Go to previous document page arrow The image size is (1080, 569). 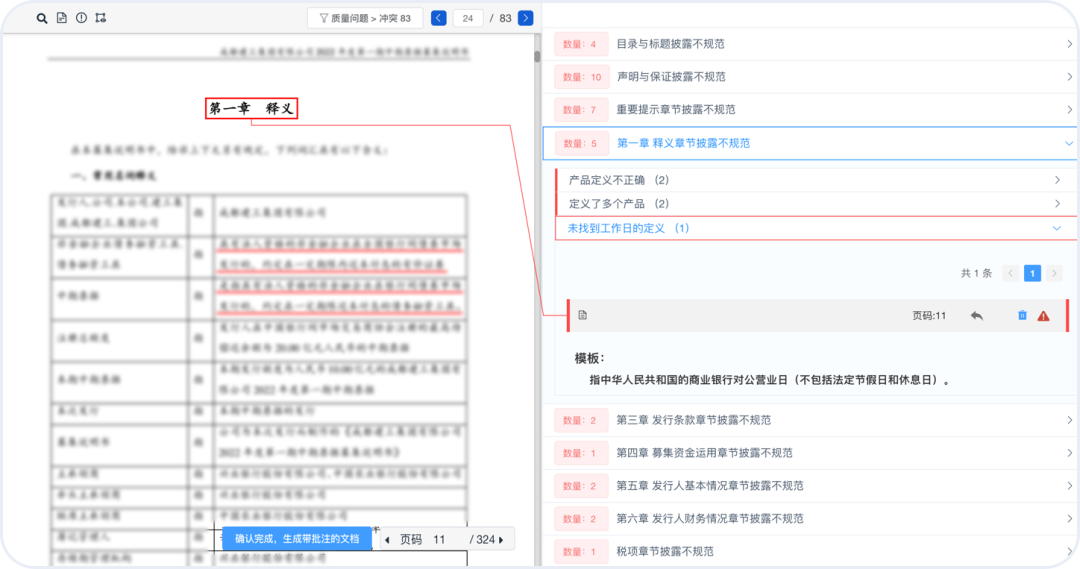[x=387, y=540]
